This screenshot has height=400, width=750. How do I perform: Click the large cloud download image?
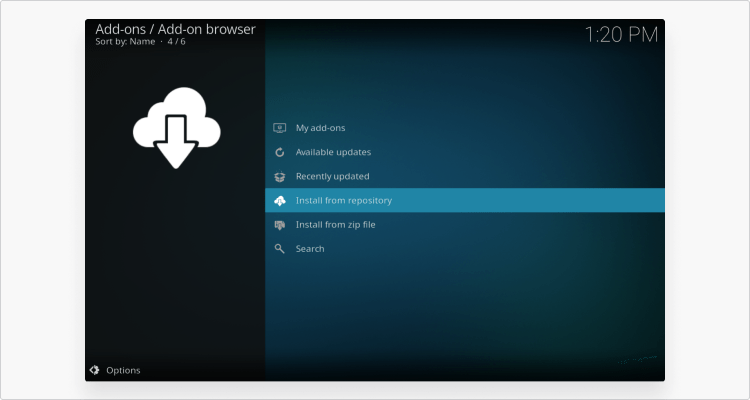click(x=176, y=128)
